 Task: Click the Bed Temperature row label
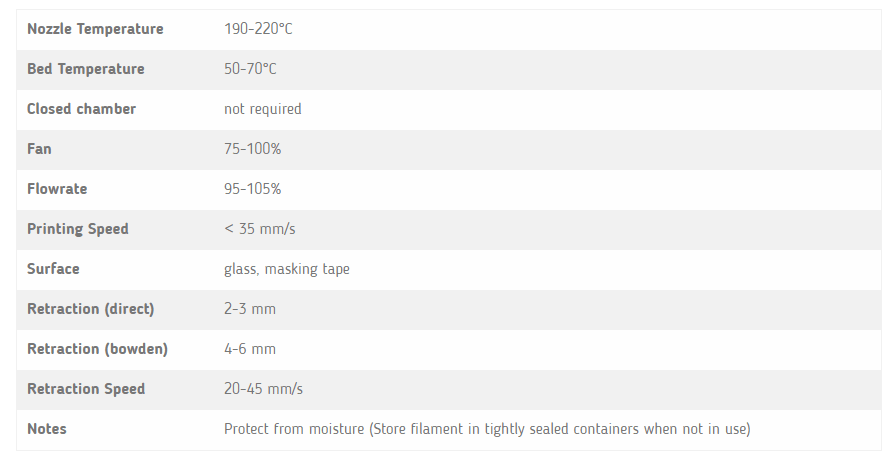86,69
